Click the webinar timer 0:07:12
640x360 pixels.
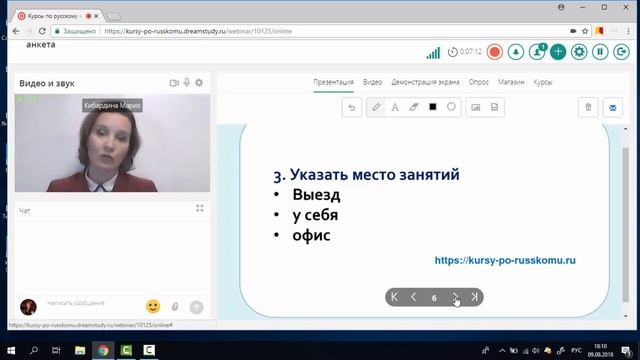(x=465, y=52)
